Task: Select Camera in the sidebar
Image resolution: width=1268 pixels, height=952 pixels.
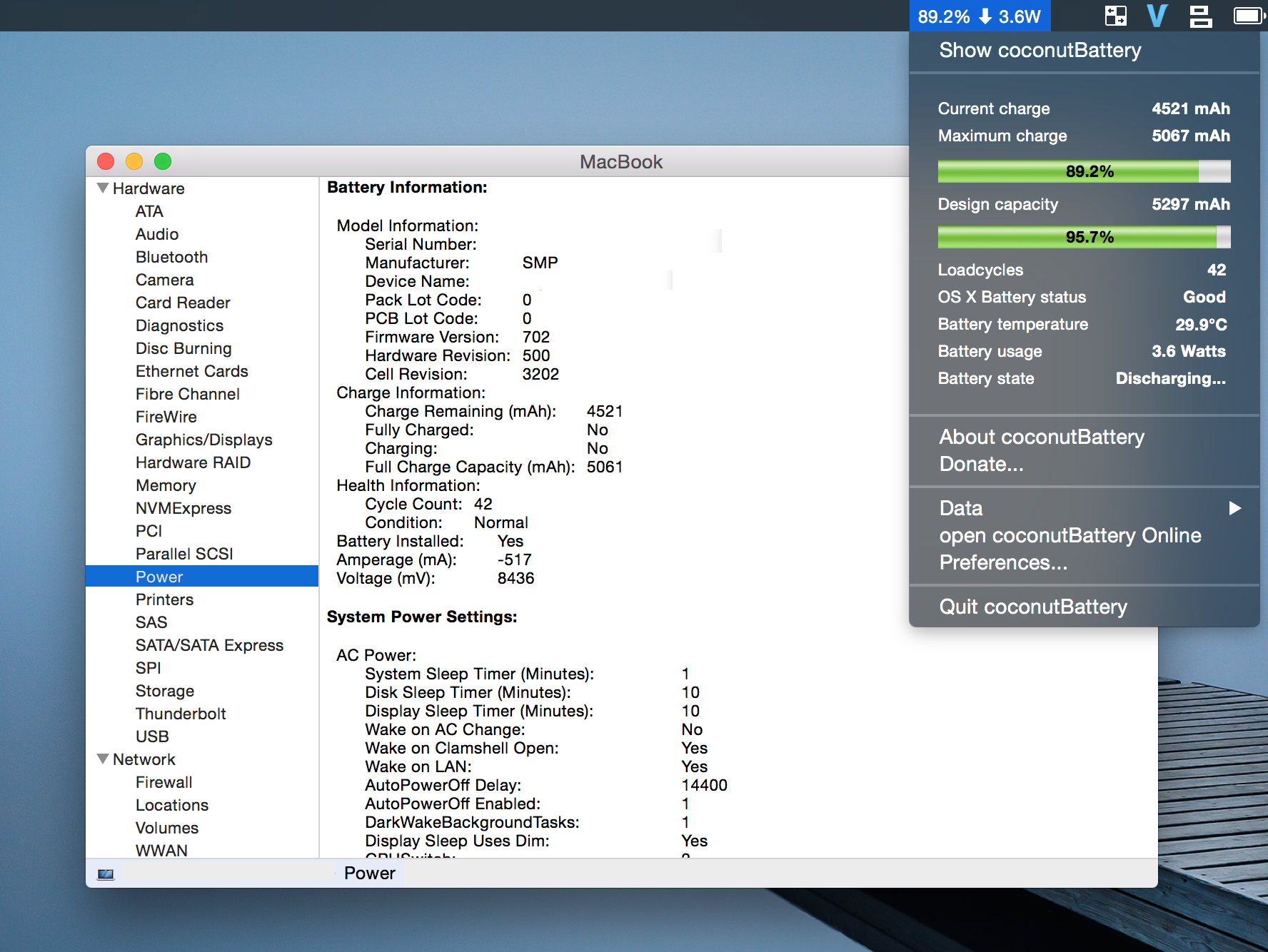Action: (x=165, y=280)
